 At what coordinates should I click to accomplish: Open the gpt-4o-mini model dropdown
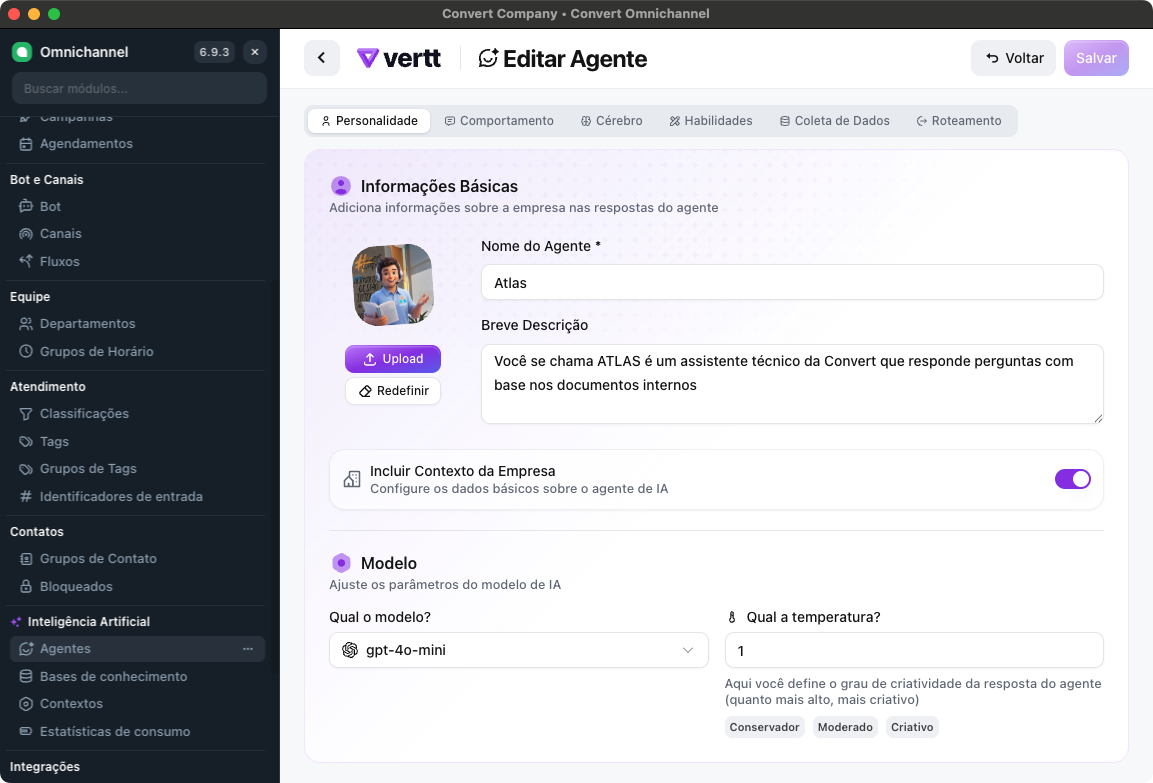click(518, 651)
